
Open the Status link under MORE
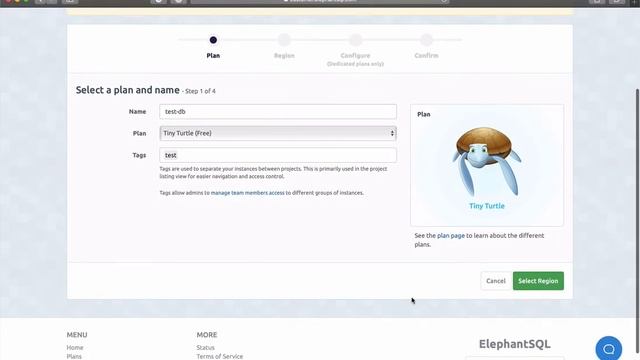[x=205, y=347]
